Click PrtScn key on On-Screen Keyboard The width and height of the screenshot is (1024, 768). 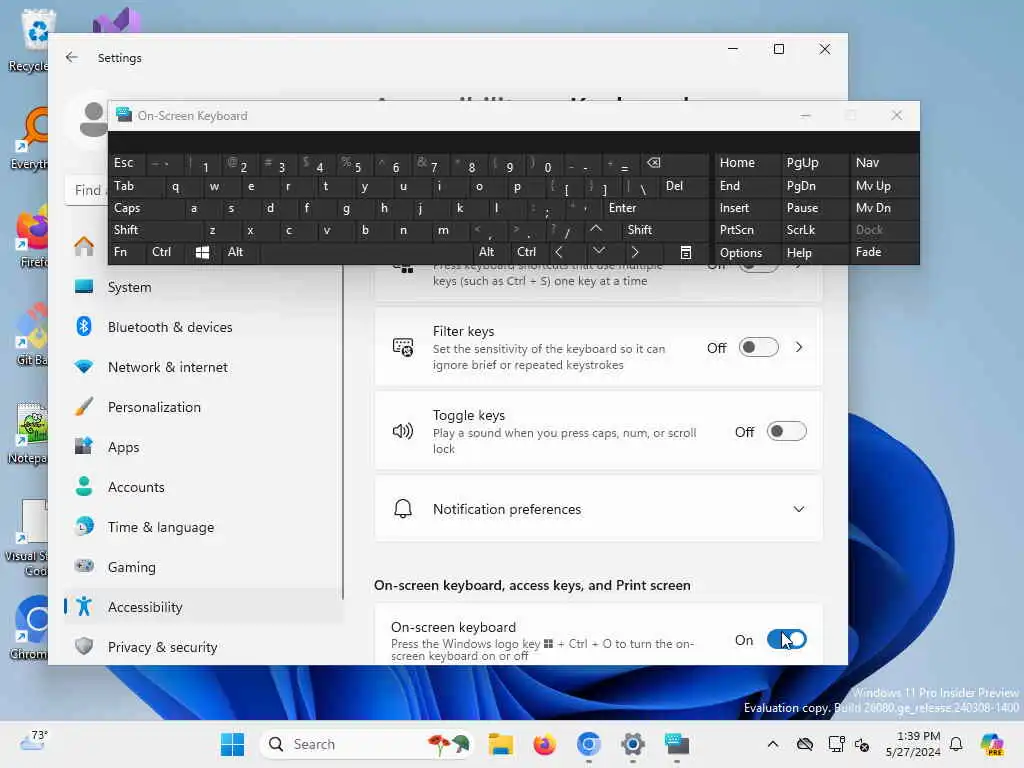click(x=746, y=230)
